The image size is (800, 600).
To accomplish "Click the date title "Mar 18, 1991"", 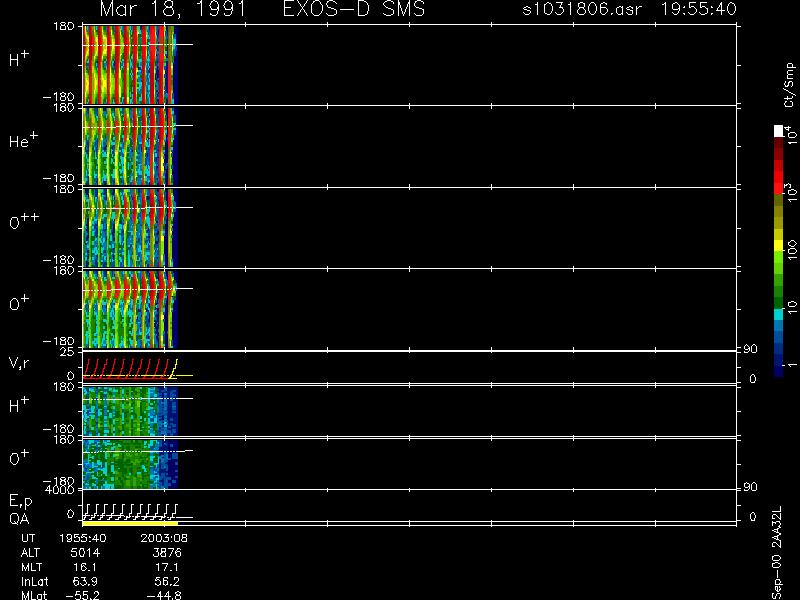I will pos(172,9).
